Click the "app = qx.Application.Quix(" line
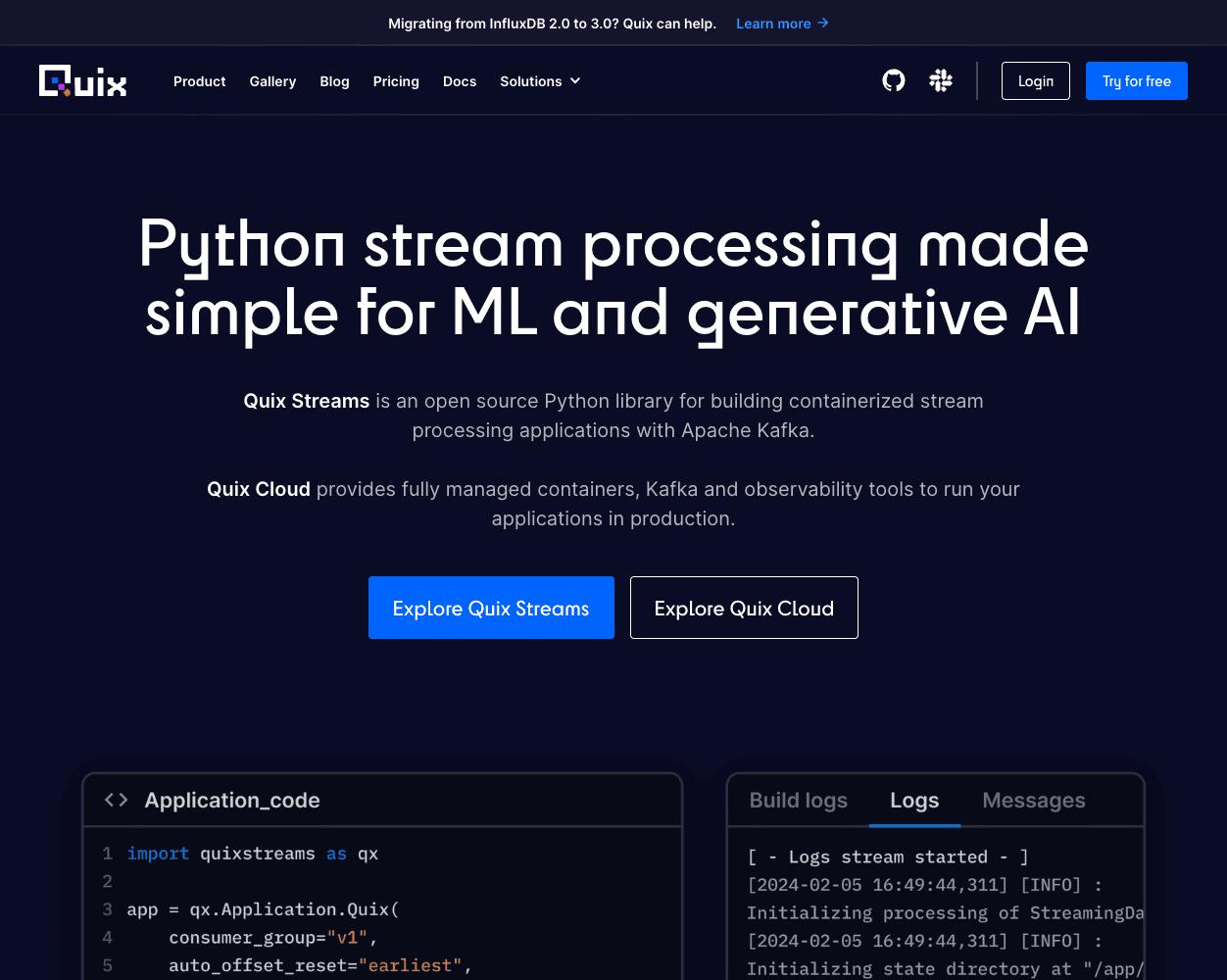Screen dimensions: 1227x980 coord(264,909)
